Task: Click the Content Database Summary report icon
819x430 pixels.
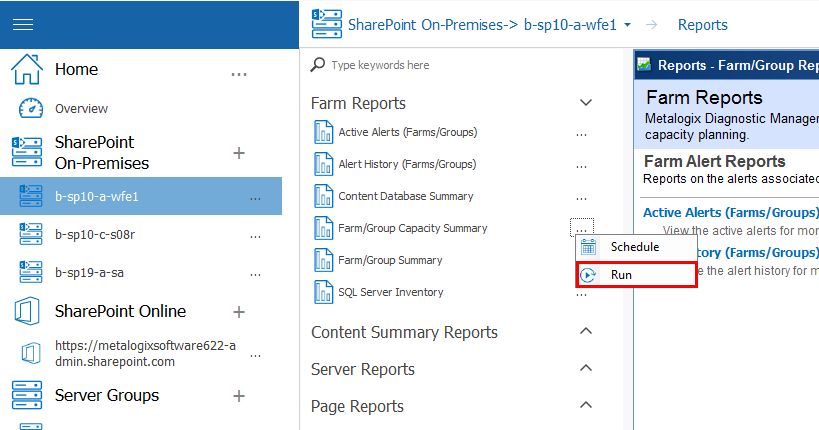Action: (323, 196)
